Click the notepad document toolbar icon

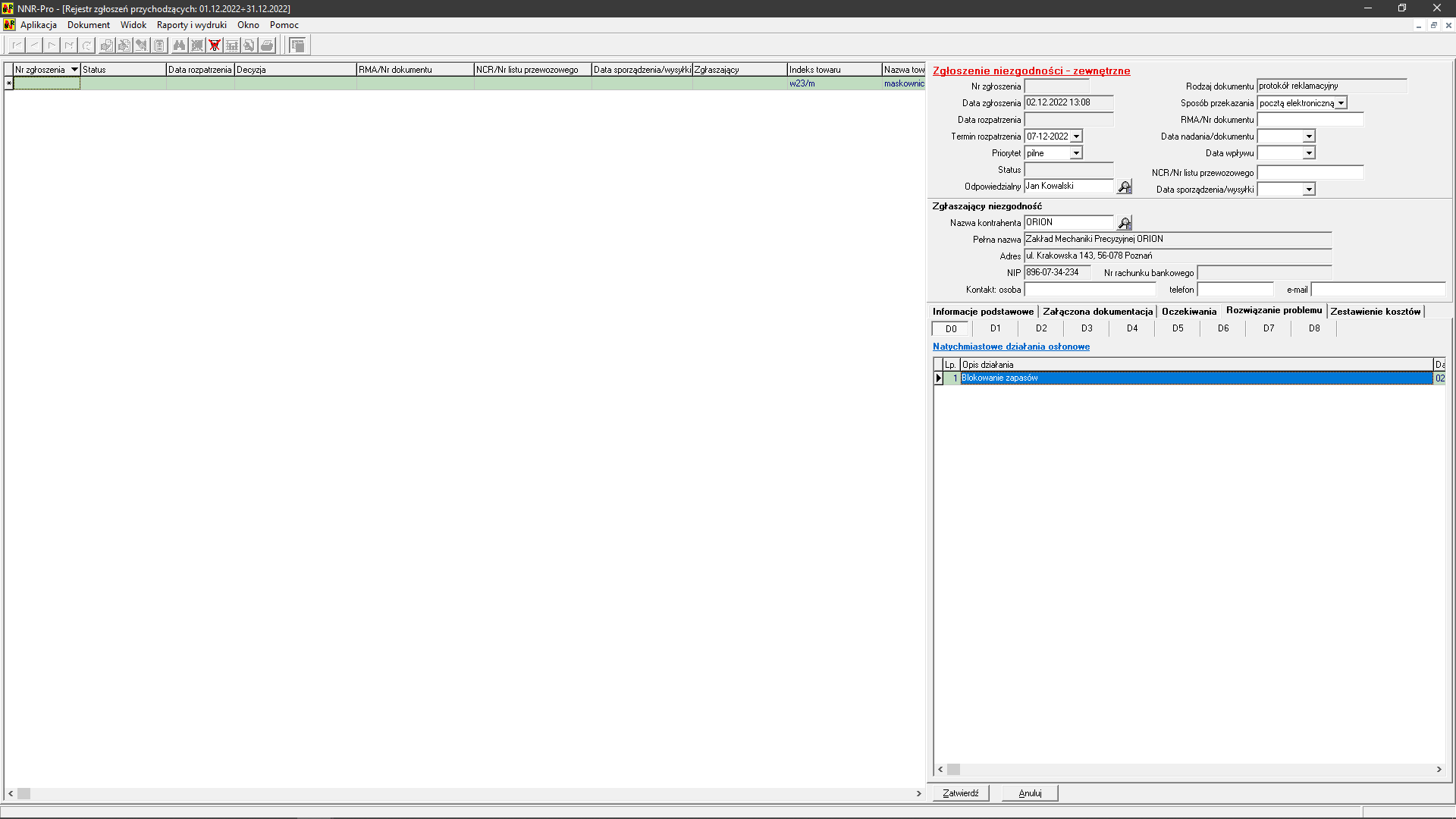pyautogui.click(x=159, y=45)
